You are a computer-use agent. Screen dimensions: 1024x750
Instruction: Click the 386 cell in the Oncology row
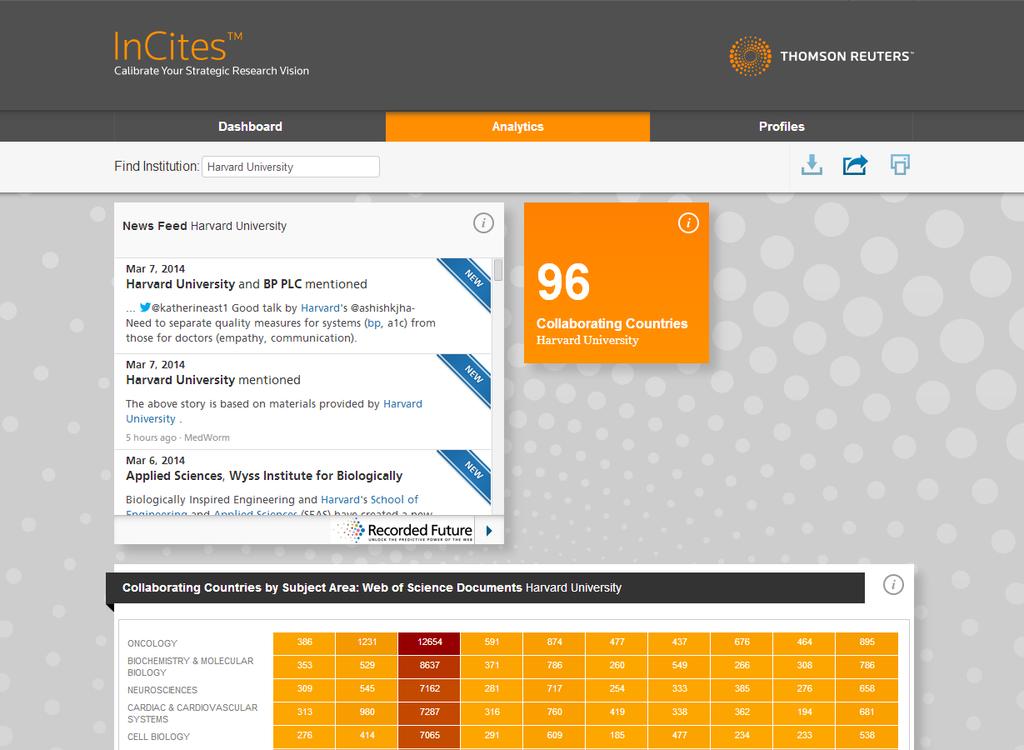pyautogui.click(x=304, y=642)
